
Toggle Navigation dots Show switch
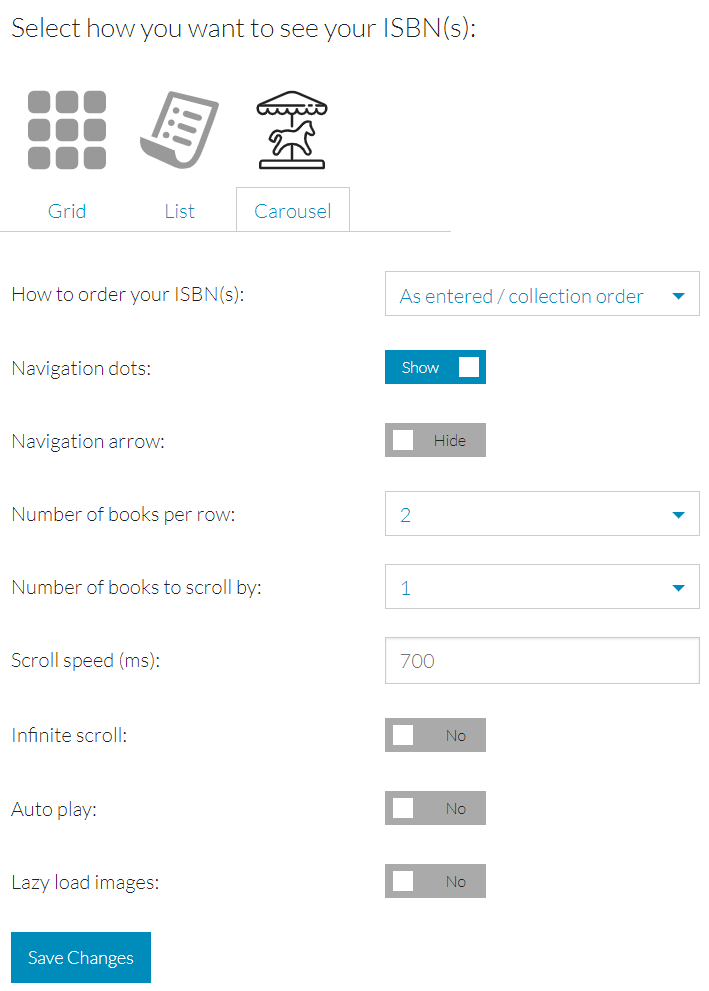[435, 367]
